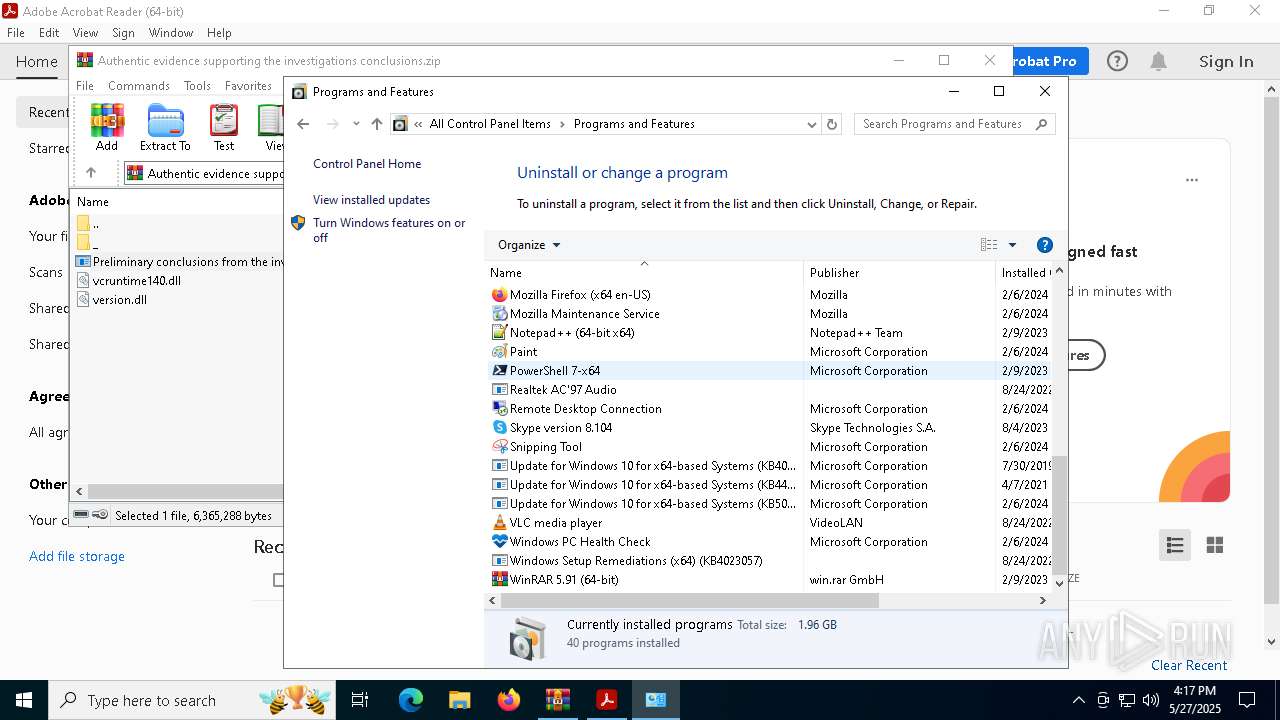Sort the list by the Publisher column

899,272
